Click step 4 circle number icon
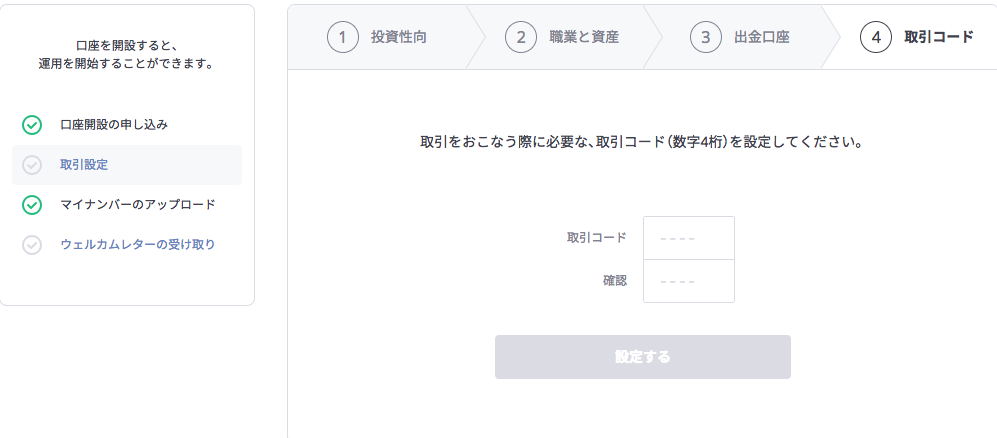 point(876,37)
